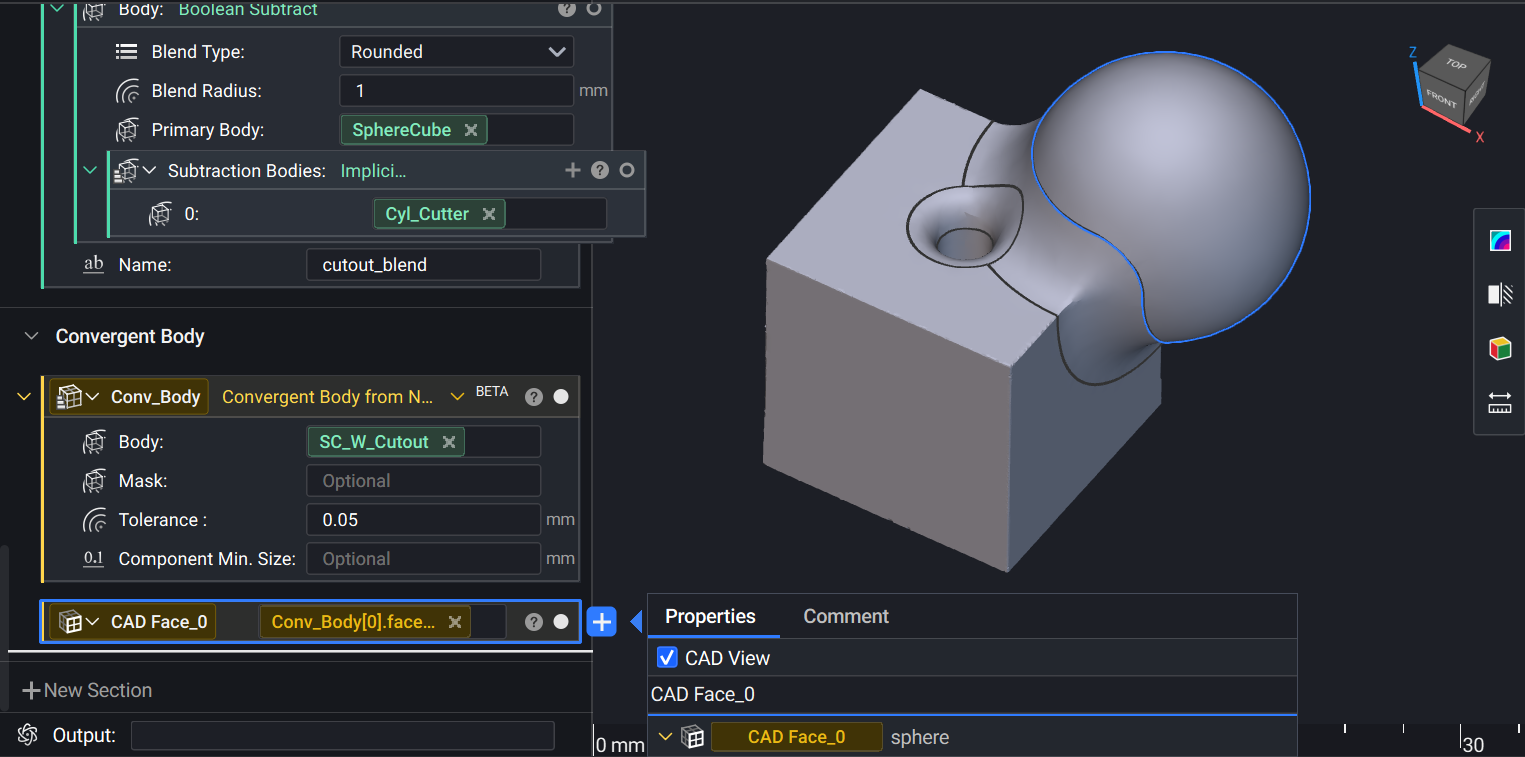Toggle the visibility circle on Conv_Body block
The image size is (1525, 757).
pyautogui.click(x=561, y=397)
